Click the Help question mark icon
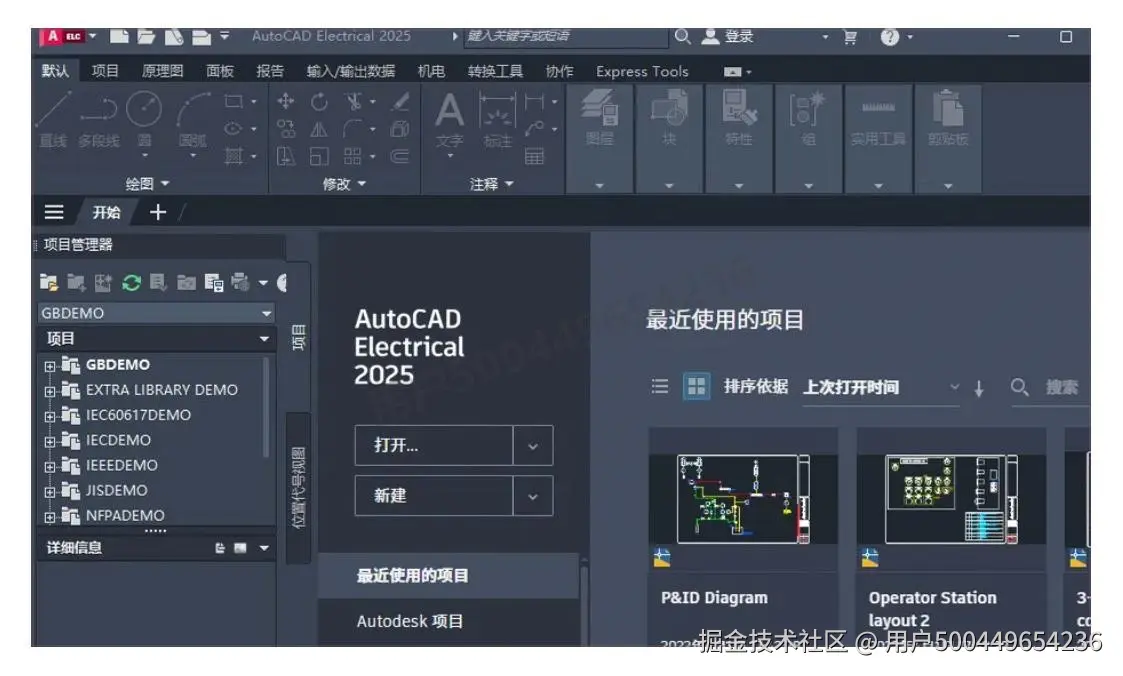Viewport: 1123px width, 676px height. [890, 37]
